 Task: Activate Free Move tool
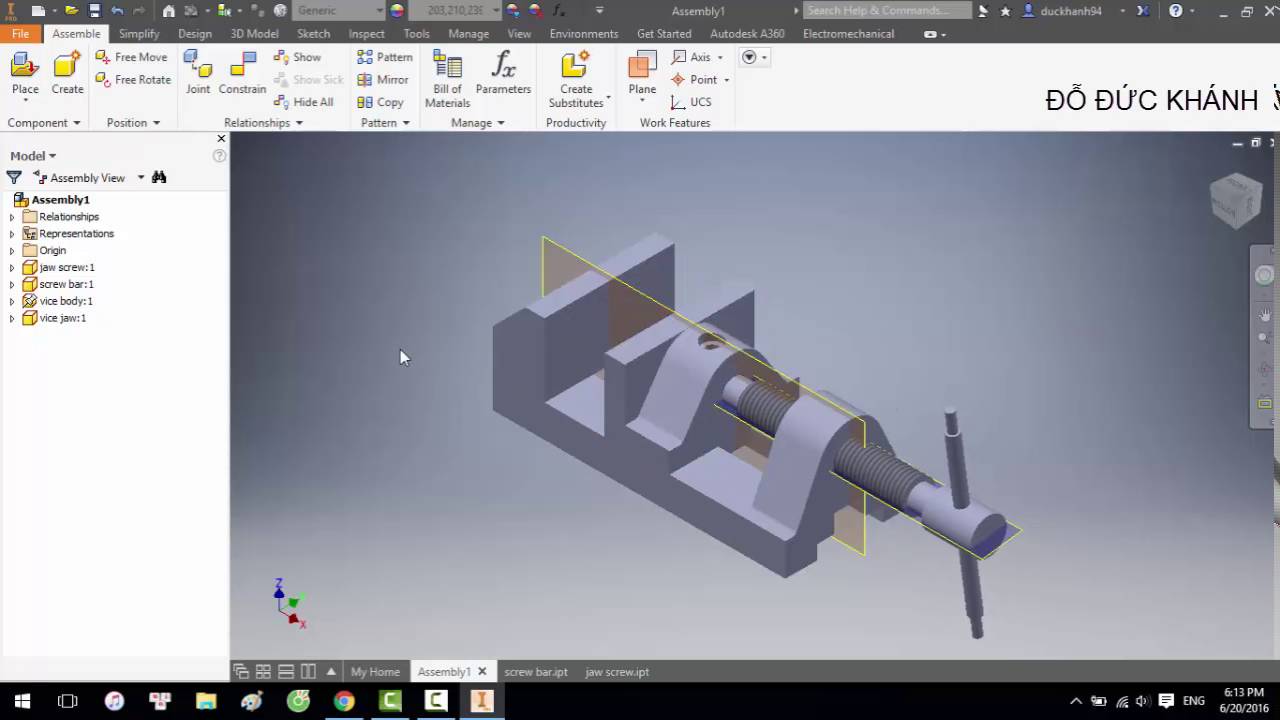pos(131,57)
